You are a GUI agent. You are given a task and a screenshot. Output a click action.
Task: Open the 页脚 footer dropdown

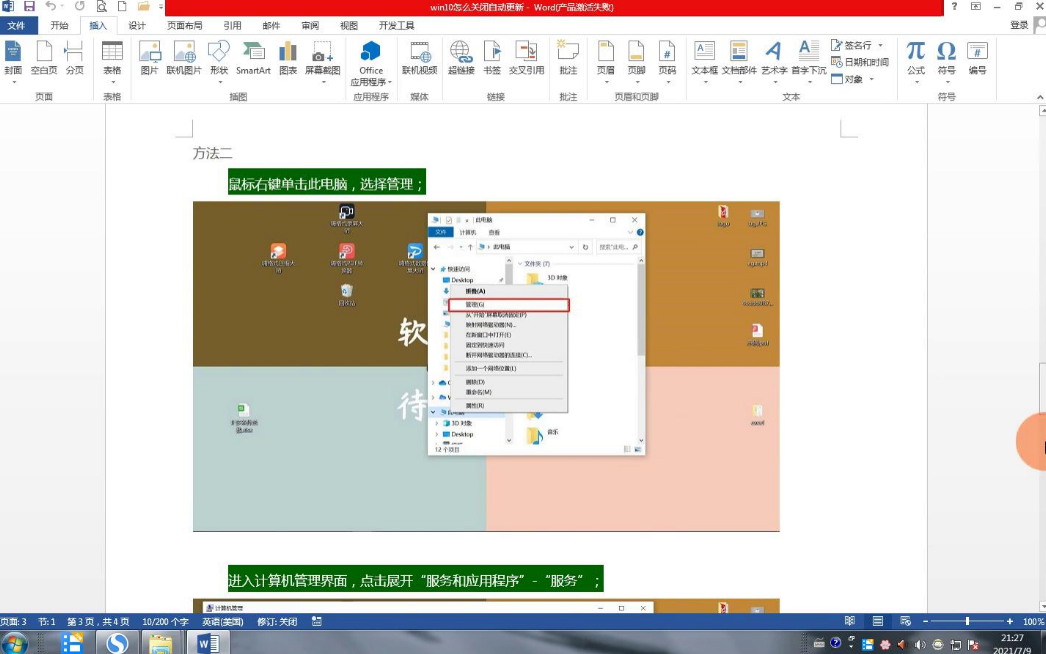pyautogui.click(x=636, y=61)
